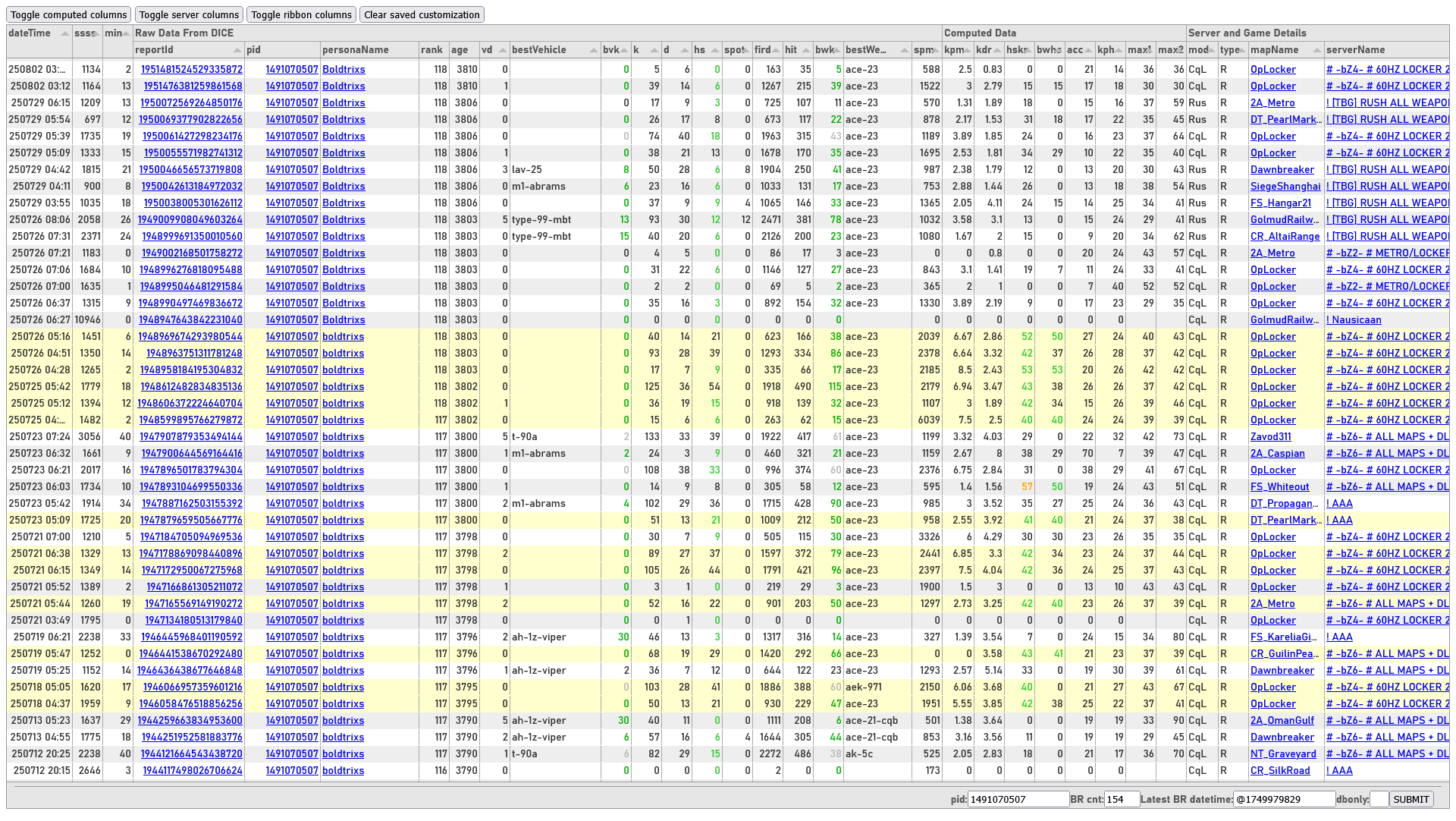Click the sort arrow in ssss header
This screenshot has height=821, width=1456.
click(96, 33)
